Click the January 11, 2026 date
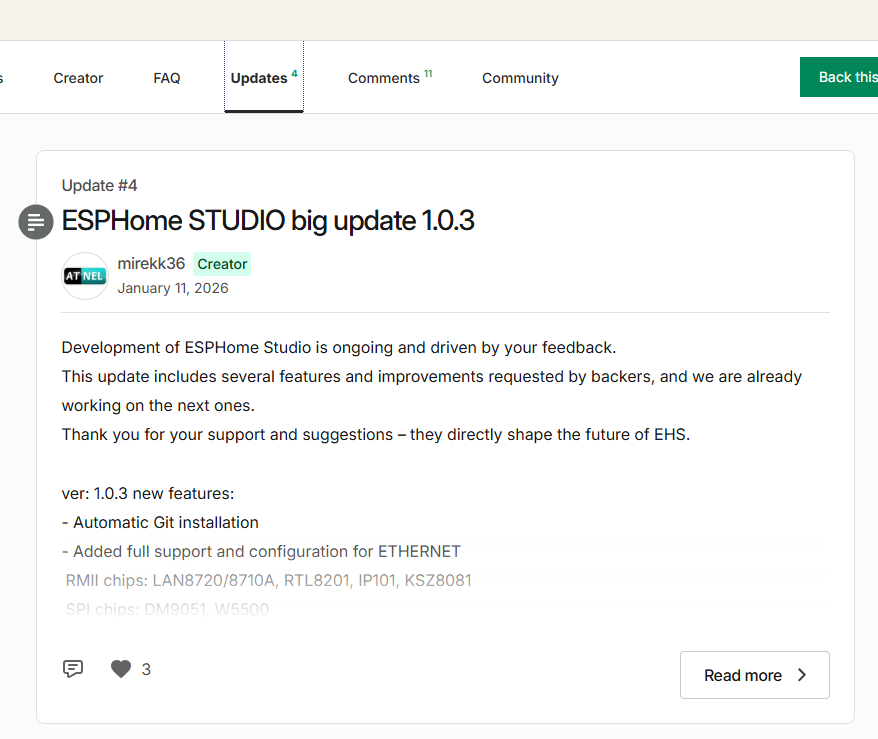 (173, 288)
